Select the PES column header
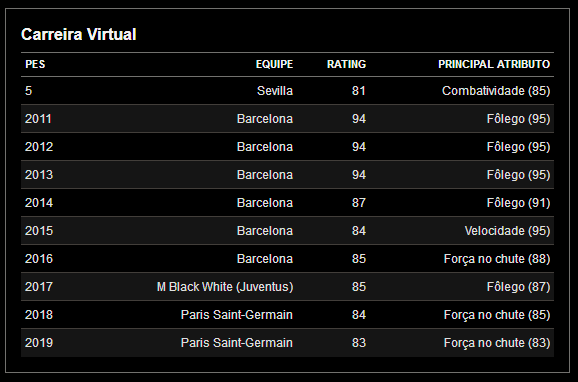This screenshot has width=578, height=382. [35, 64]
